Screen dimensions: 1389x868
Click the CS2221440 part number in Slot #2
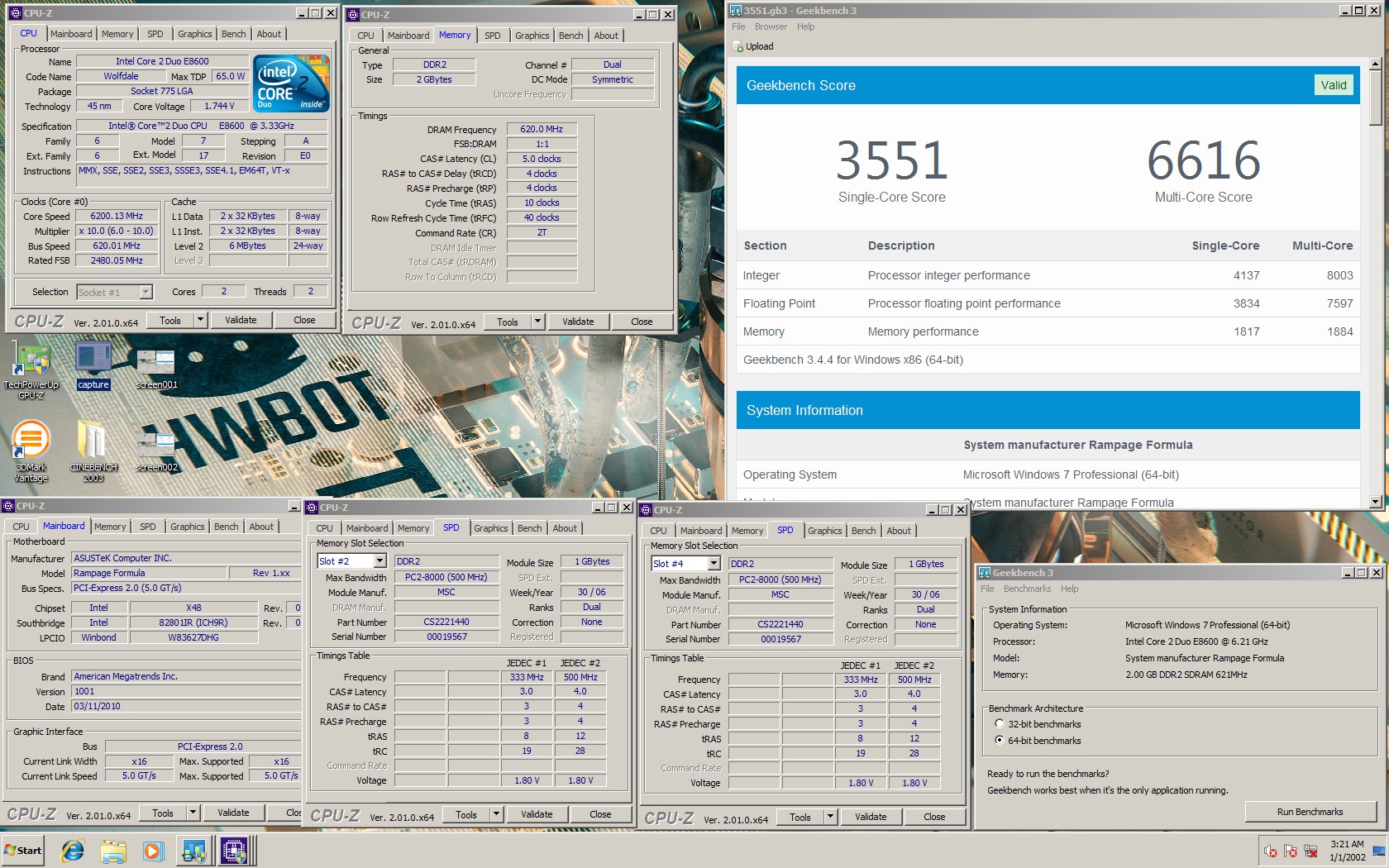(446, 622)
